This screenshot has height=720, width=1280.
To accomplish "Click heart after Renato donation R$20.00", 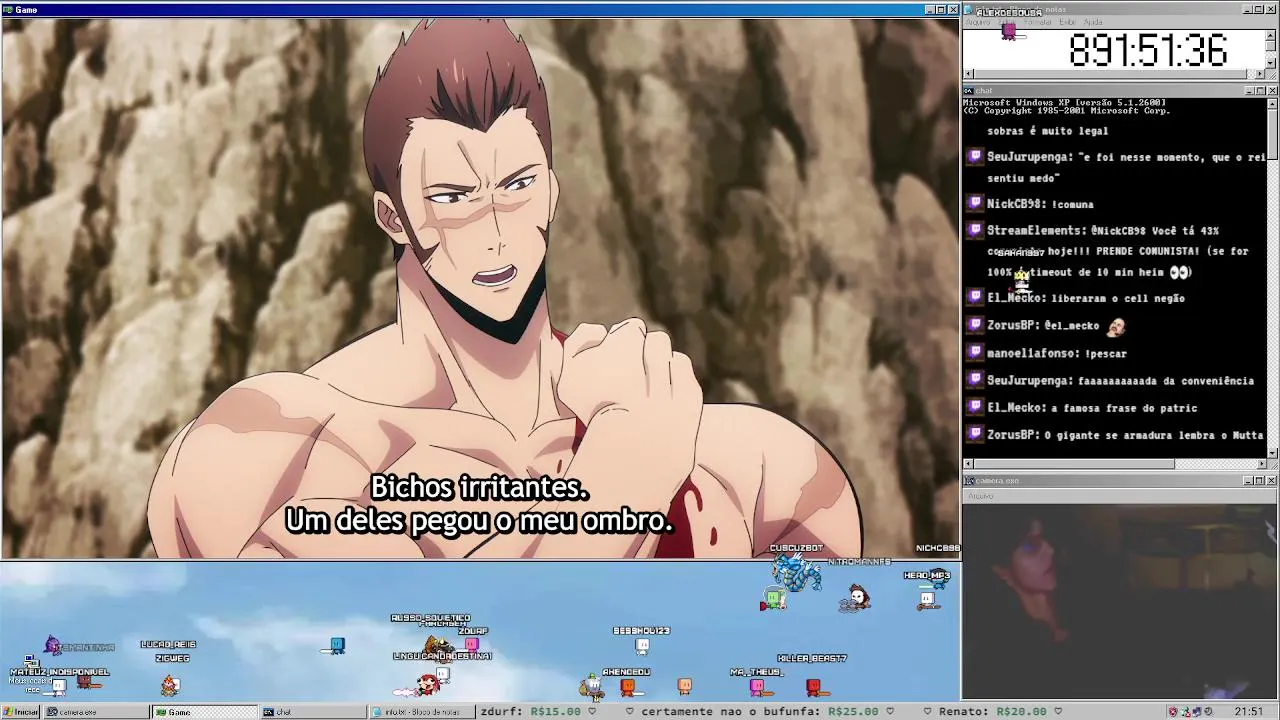I will click(x=1058, y=712).
